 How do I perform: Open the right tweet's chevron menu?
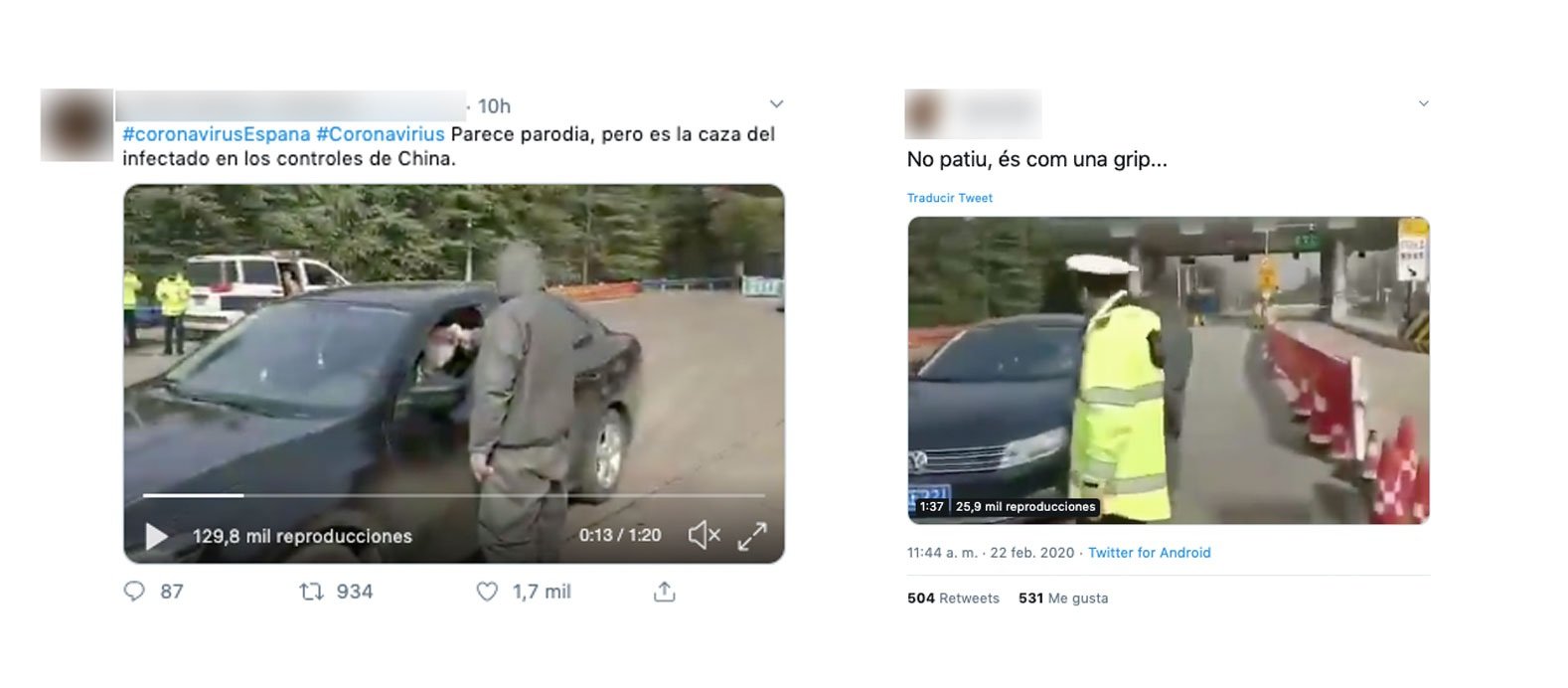[1423, 103]
